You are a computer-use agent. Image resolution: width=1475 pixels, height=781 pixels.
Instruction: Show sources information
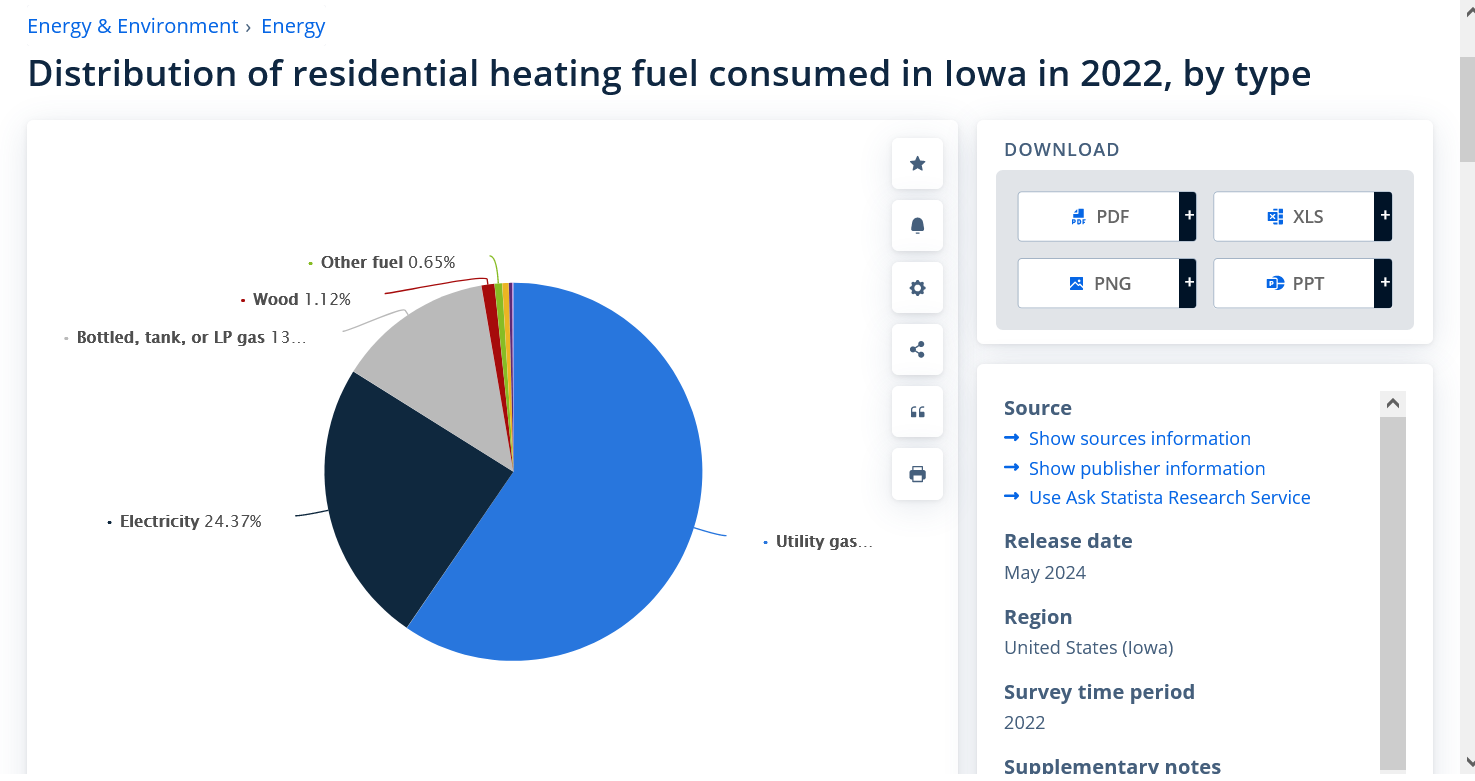pos(1139,438)
